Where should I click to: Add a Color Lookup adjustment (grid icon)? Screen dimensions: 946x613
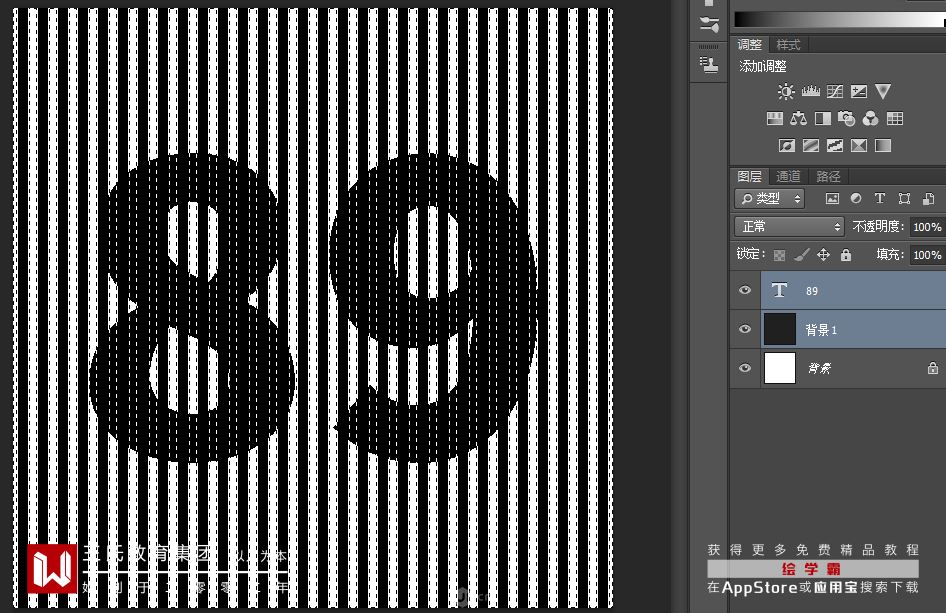pyautogui.click(x=895, y=118)
